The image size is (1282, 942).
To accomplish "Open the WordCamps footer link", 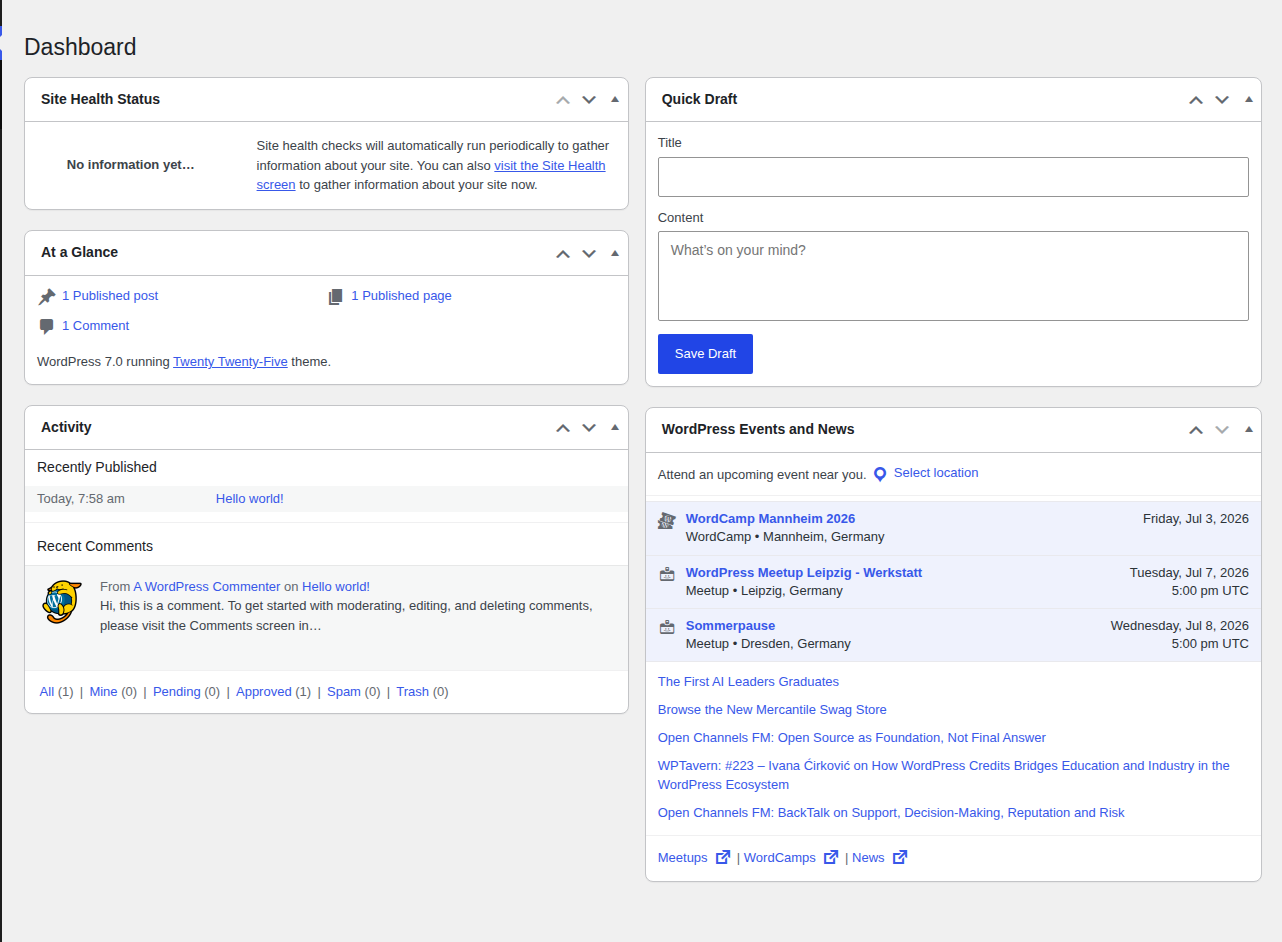I will pos(780,858).
